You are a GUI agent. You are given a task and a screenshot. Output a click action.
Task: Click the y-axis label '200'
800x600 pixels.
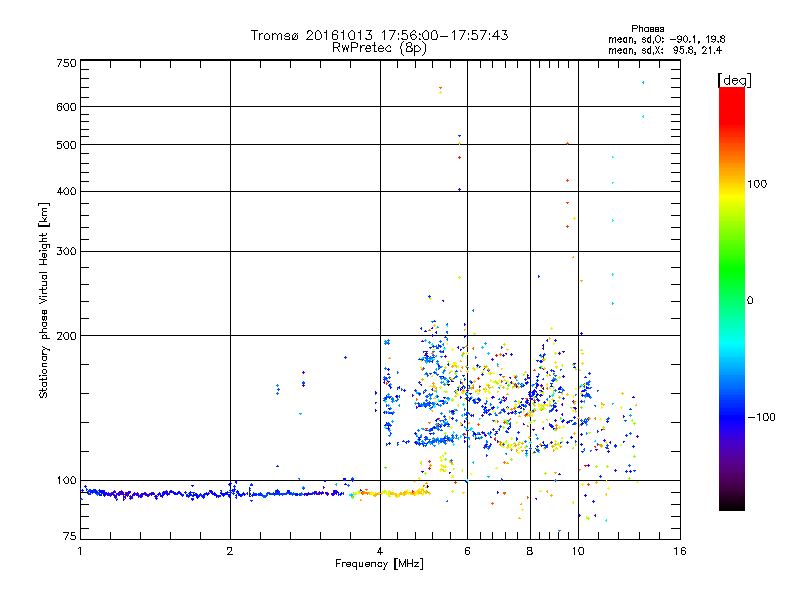(x=66, y=336)
